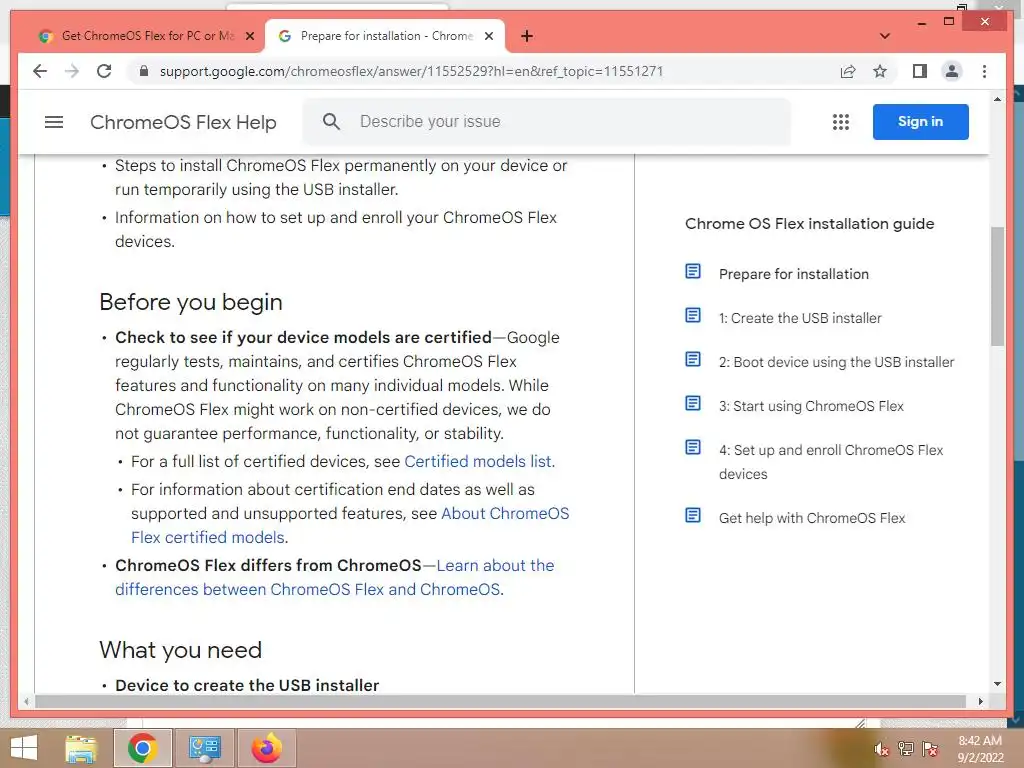This screenshot has height=768, width=1024.
Task: Open Chrome side panel
Action: [920, 71]
